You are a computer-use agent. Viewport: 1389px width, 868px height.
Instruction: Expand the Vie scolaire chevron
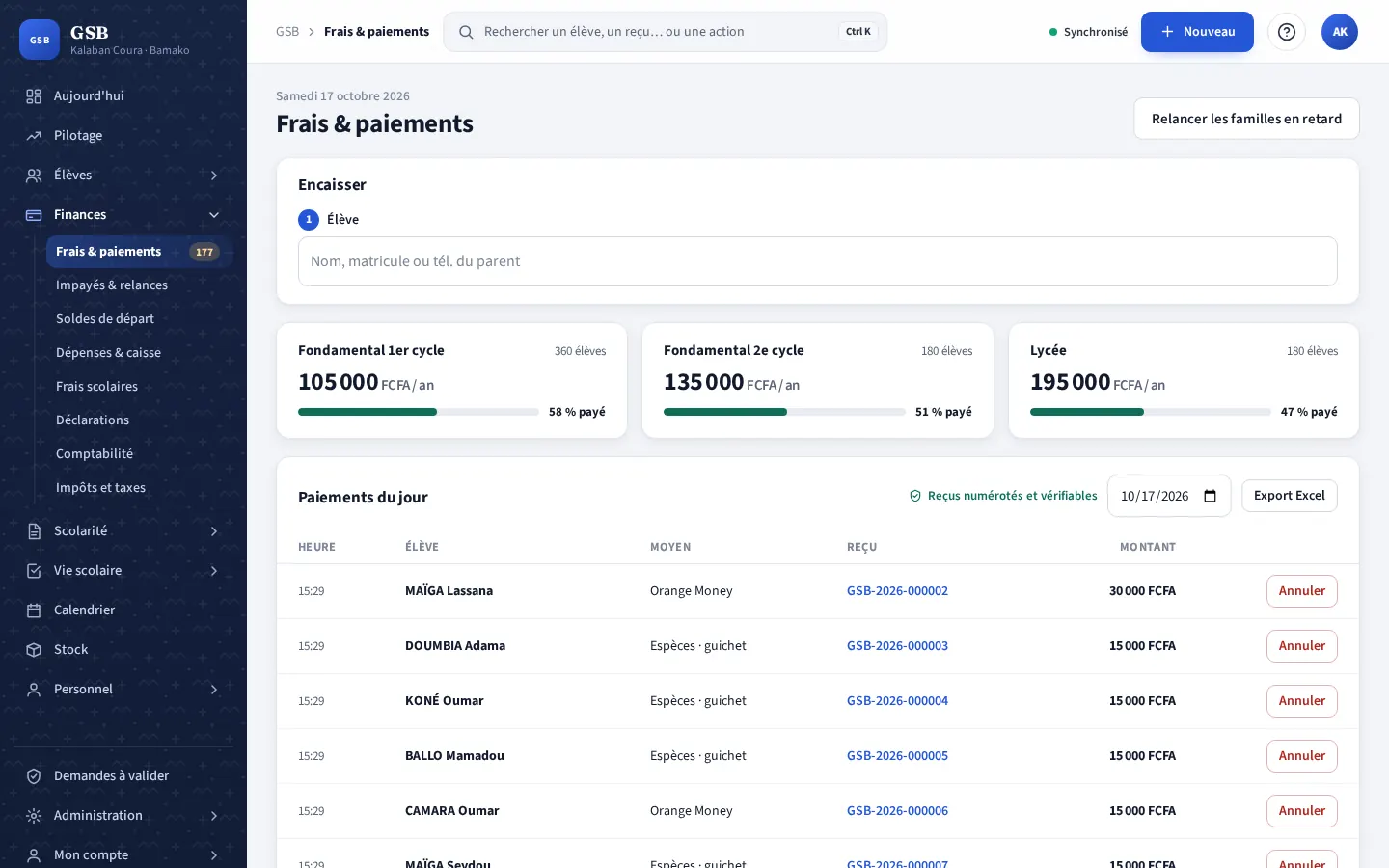[214, 571]
